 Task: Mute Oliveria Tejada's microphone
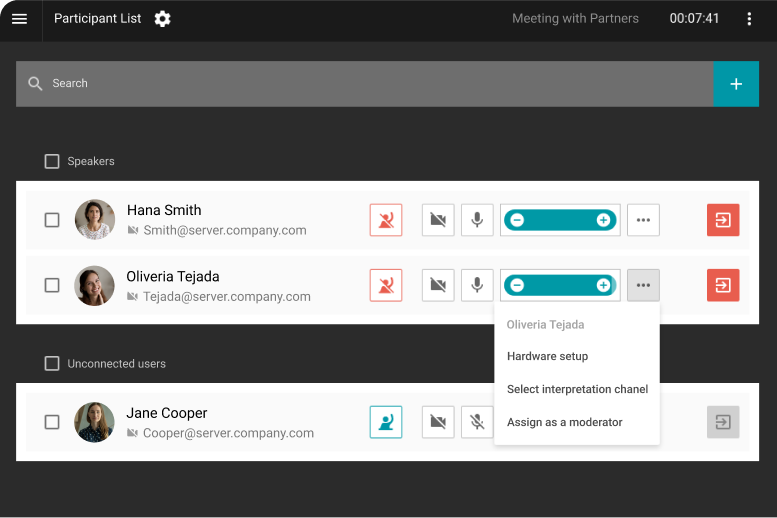pos(477,285)
